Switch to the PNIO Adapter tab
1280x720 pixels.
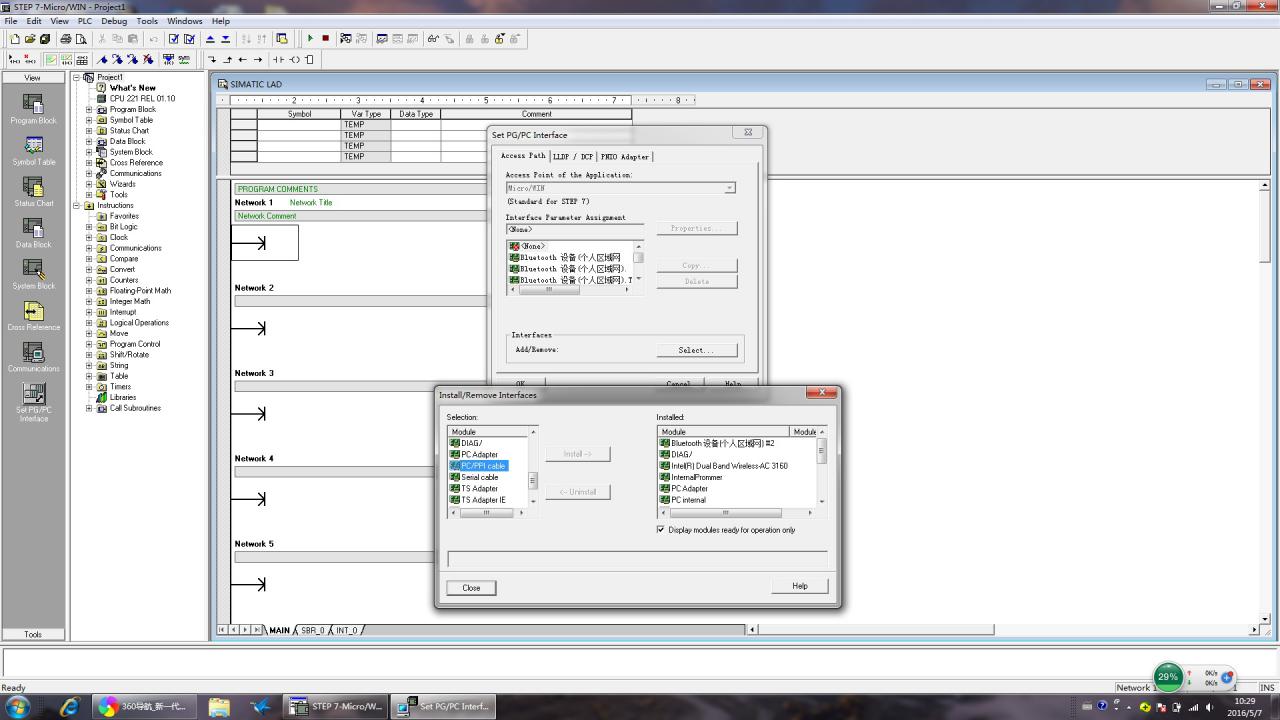tap(625, 157)
